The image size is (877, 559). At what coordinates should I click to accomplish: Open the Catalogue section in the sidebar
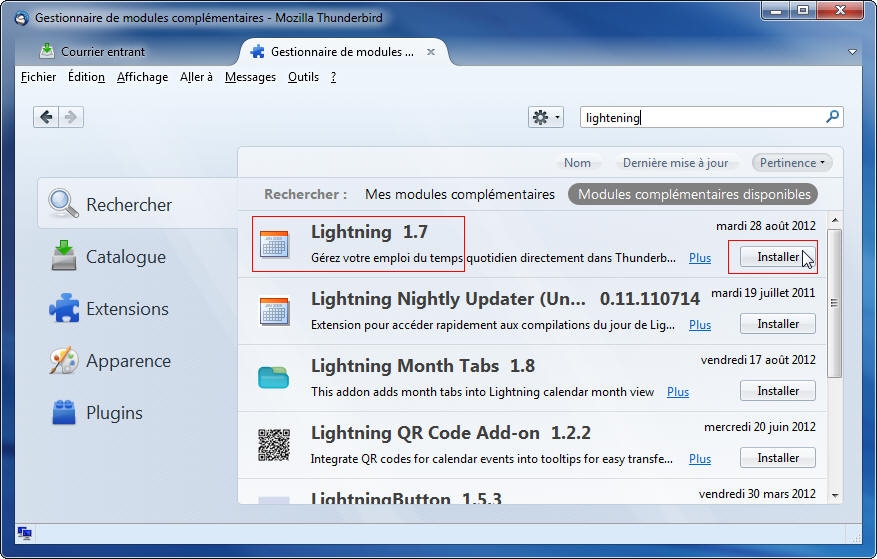pos(138,256)
